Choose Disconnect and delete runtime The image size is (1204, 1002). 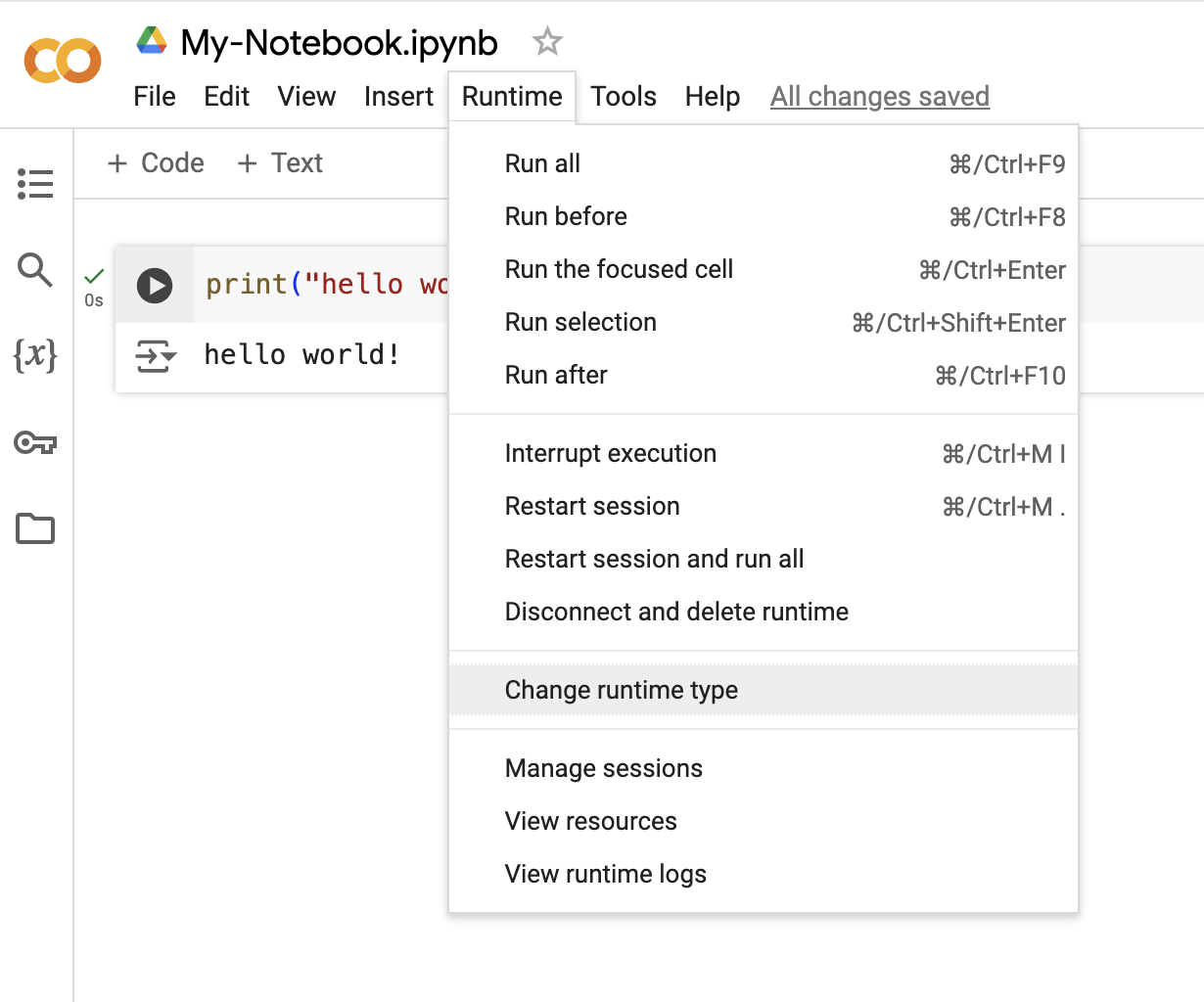(676, 612)
